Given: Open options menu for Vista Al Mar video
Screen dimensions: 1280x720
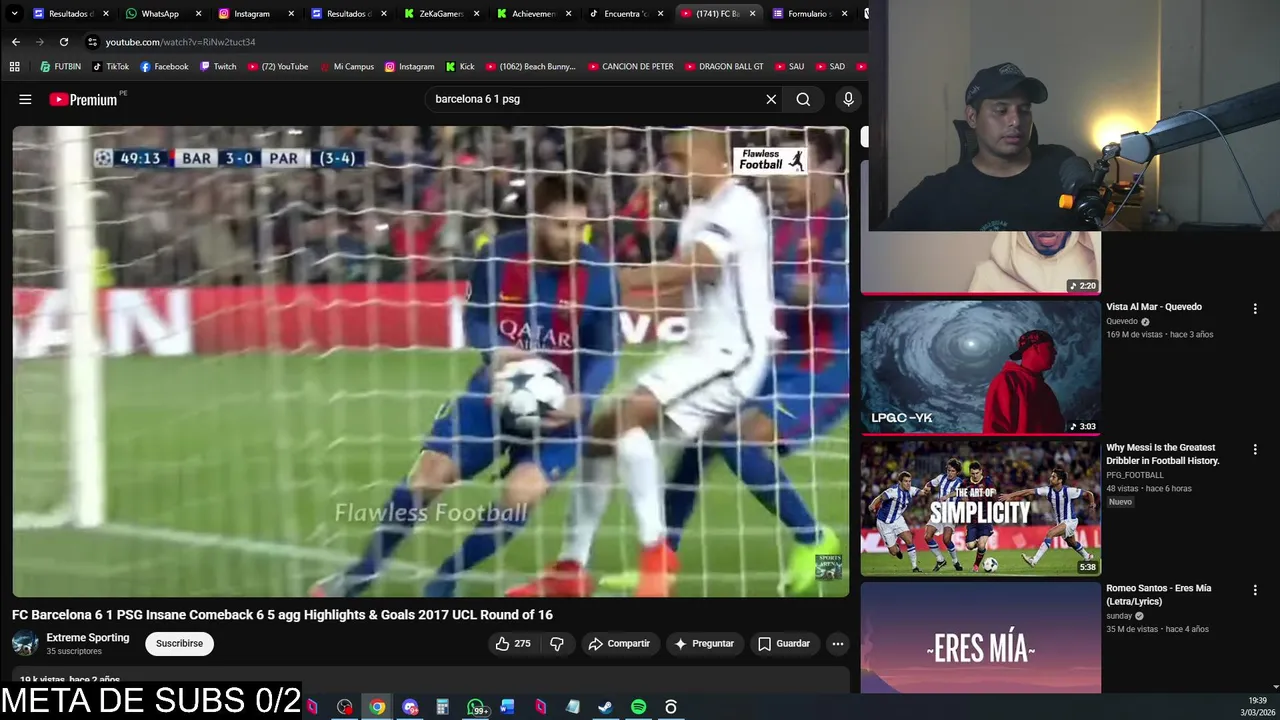Looking at the screenshot, I should [1255, 309].
